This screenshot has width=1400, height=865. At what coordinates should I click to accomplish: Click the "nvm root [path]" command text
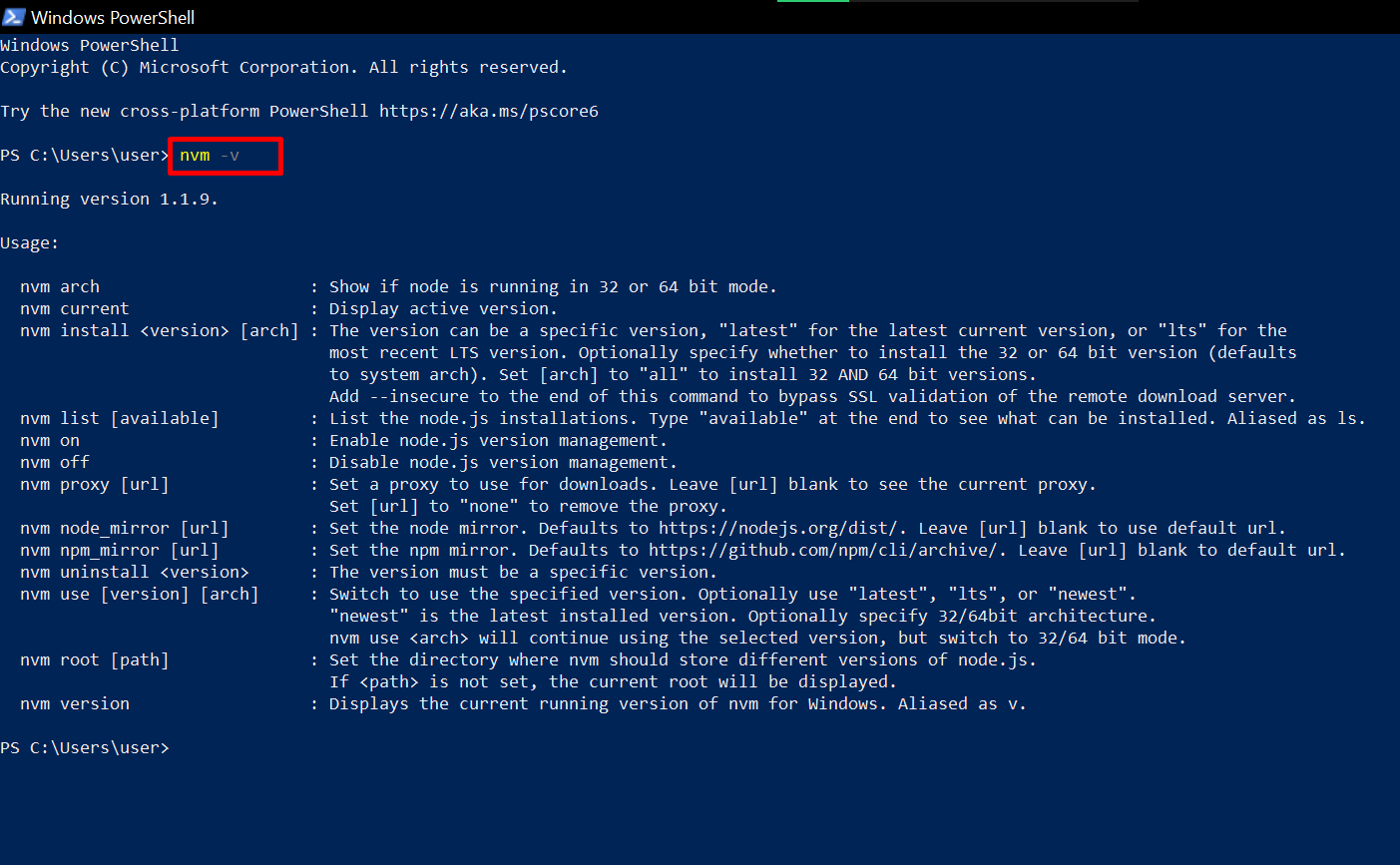click(95, 659)
